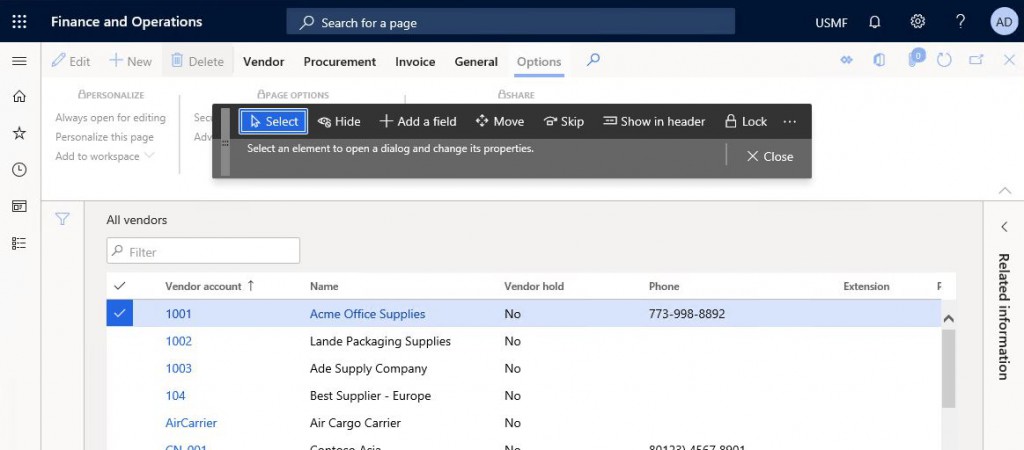Open Acme Office Supplies name link
Image resolution: width=1024 pixels, height=450 pixels.
tap(367, 313)
